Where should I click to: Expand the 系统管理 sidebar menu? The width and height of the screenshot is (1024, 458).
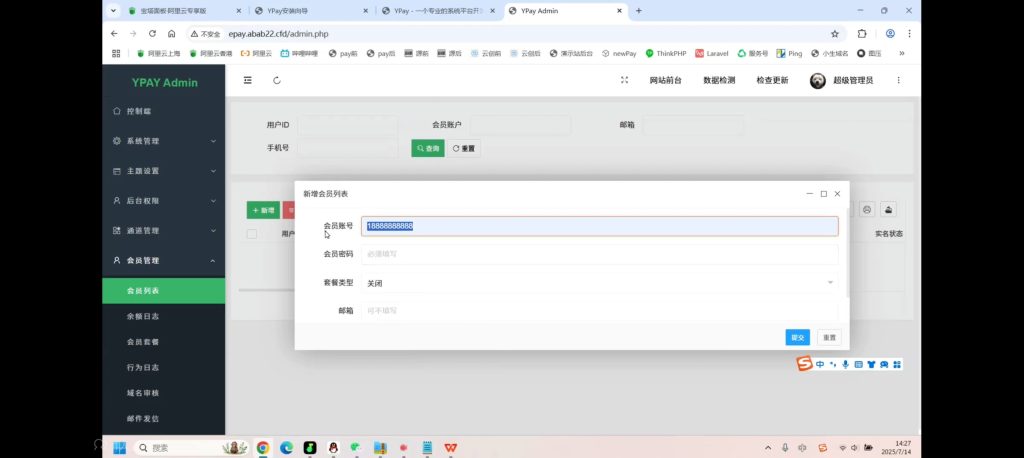[x=163, y=141]
